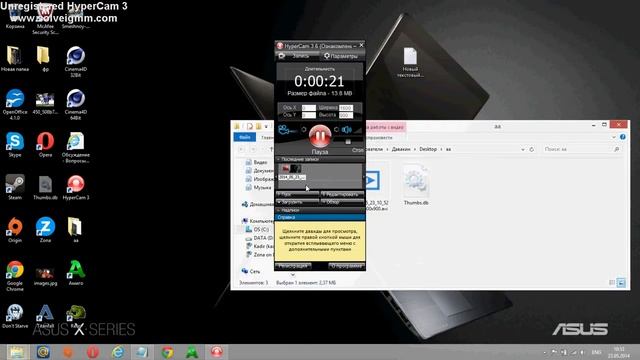
Task: Open File Explorer from the taskbar
Action: point(17,352)
